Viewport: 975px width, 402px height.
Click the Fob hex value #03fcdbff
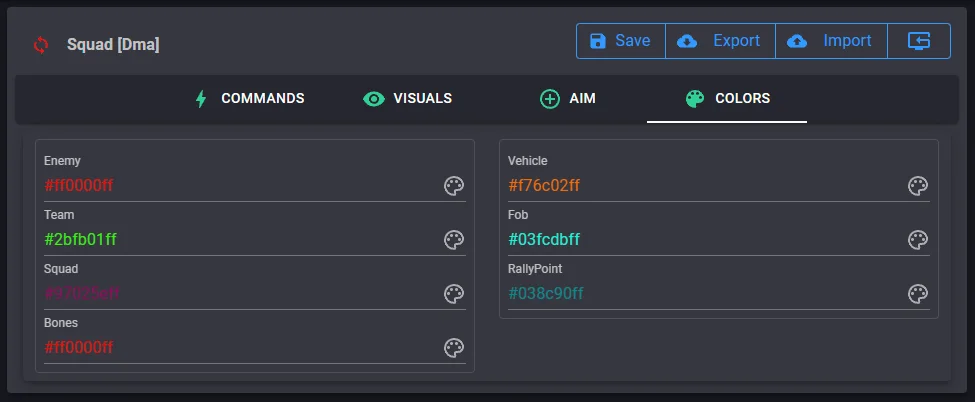tap(700, 240)
